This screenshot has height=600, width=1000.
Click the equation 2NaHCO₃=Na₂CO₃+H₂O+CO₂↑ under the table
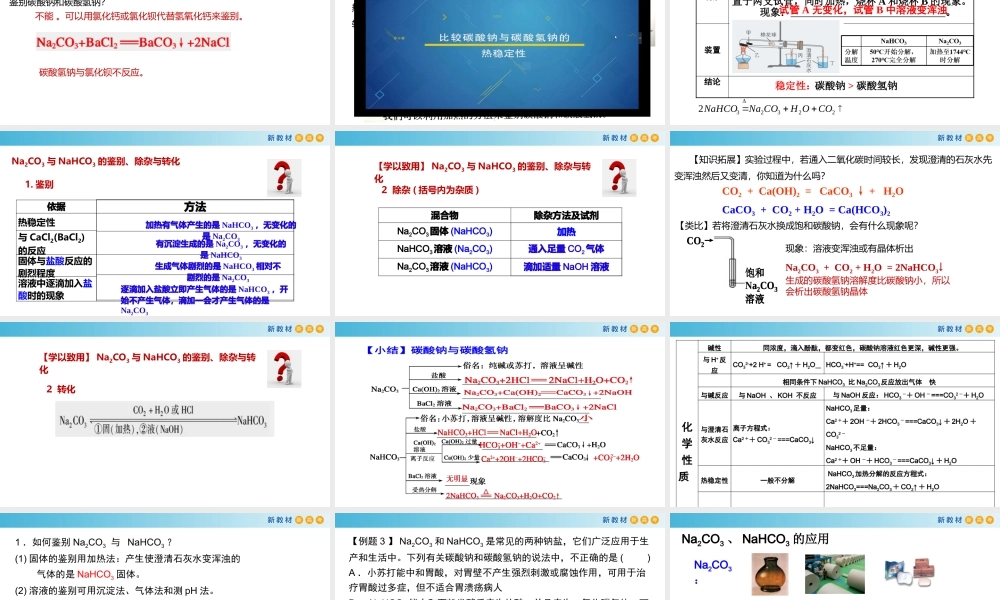click(770, 108)
